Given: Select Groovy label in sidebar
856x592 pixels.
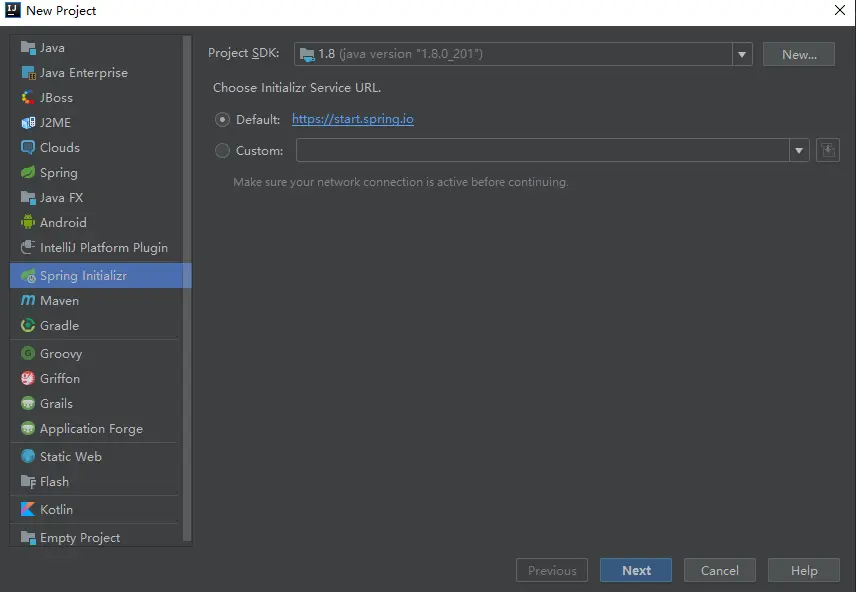Looking at the screenshot, I should pos(61,354).
